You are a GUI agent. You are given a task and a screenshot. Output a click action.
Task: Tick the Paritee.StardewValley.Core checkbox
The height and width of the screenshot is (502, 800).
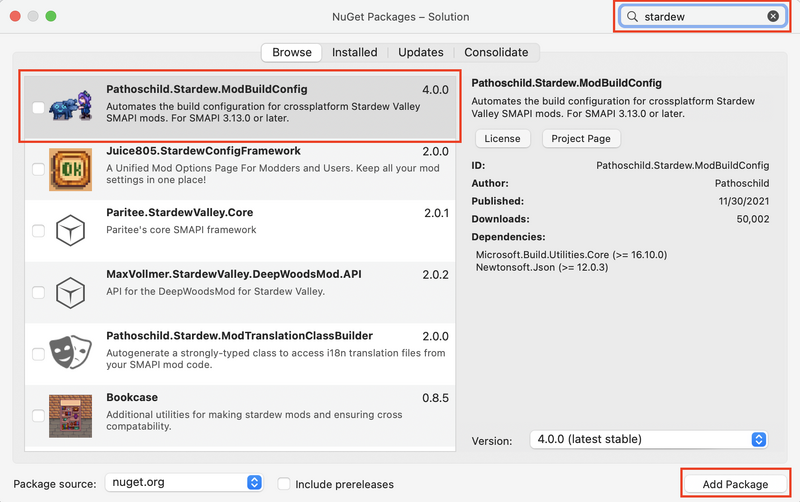click(x=38, y=231)
